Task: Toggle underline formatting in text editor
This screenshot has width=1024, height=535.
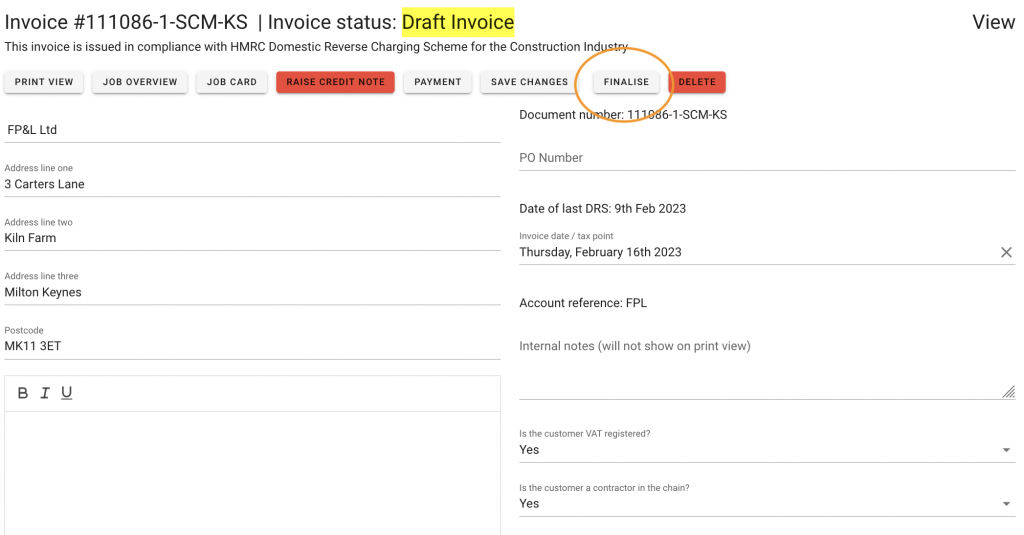Action: click(x=67, y=393)
